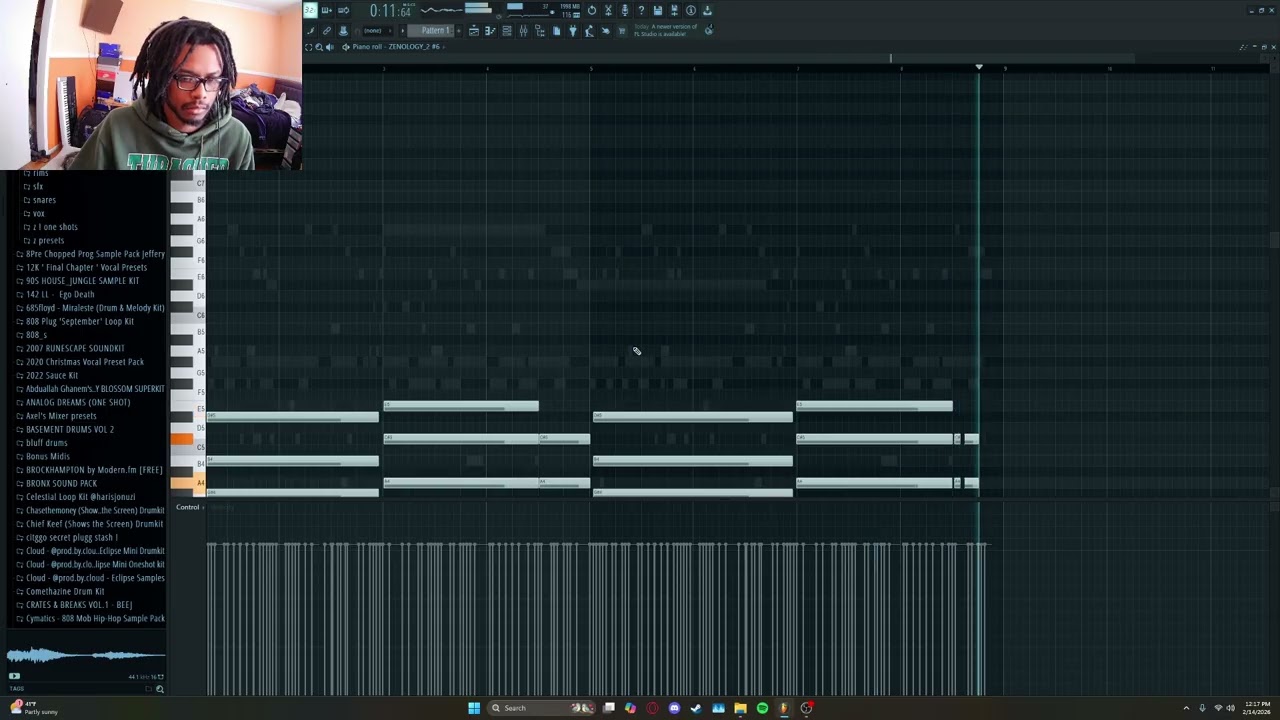Screen dimensions: 1280x720
Task: Expand 90S HOUSE_JUNGLE SAMPLE KIT folder
Action: tap(82, 281)
